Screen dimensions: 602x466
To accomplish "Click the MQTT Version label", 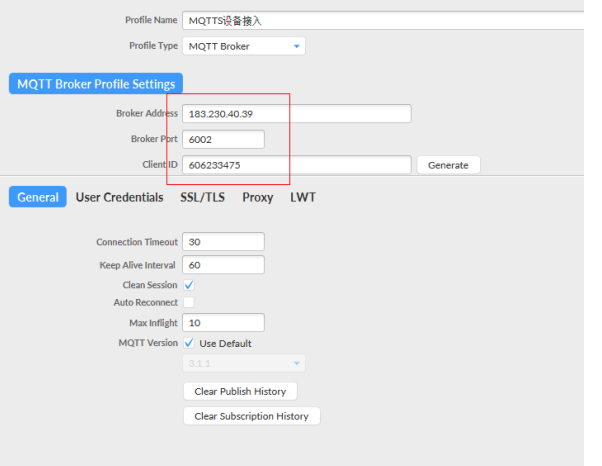I will point(148,342).
